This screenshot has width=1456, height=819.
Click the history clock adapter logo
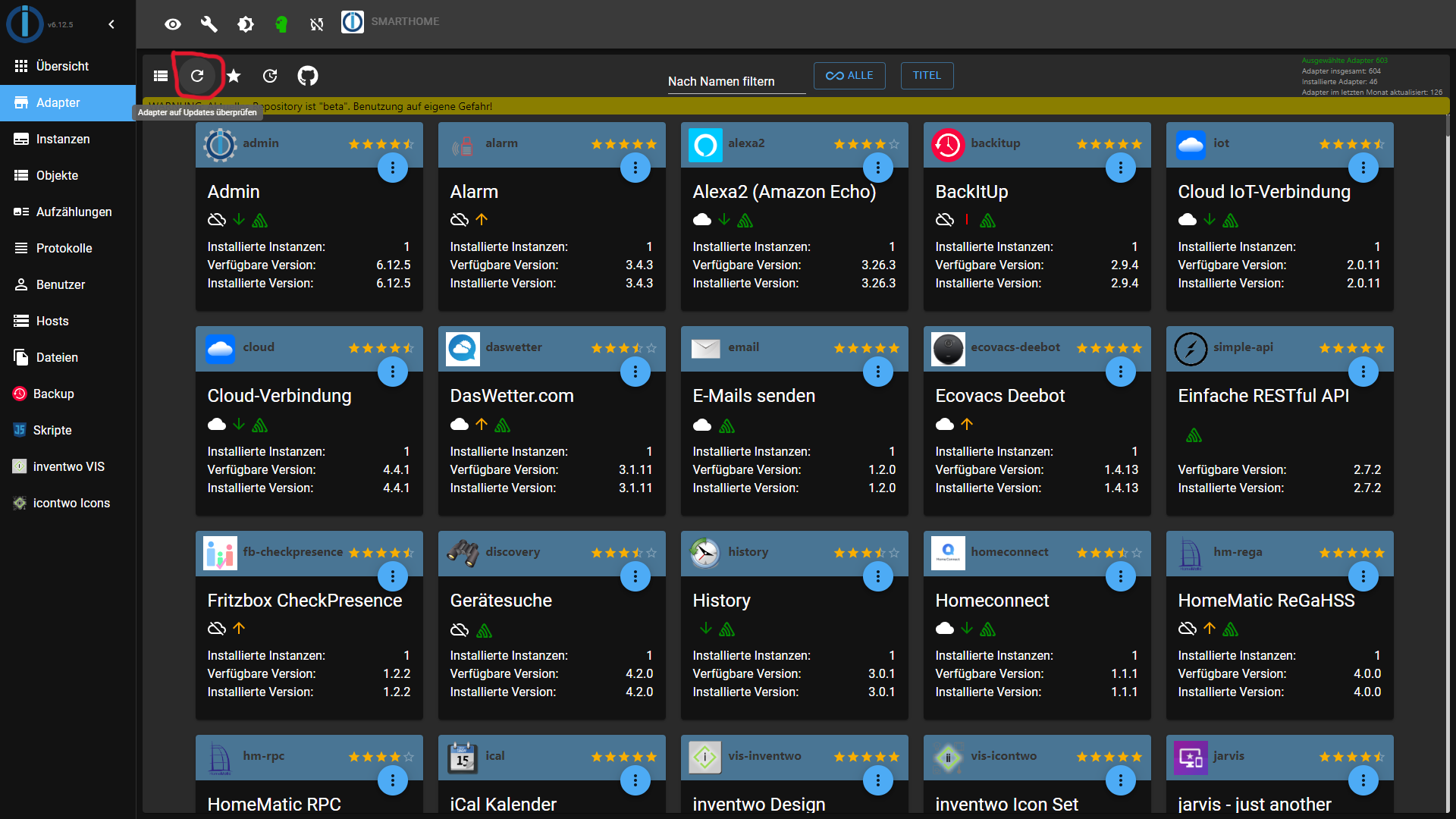point(705,554)
